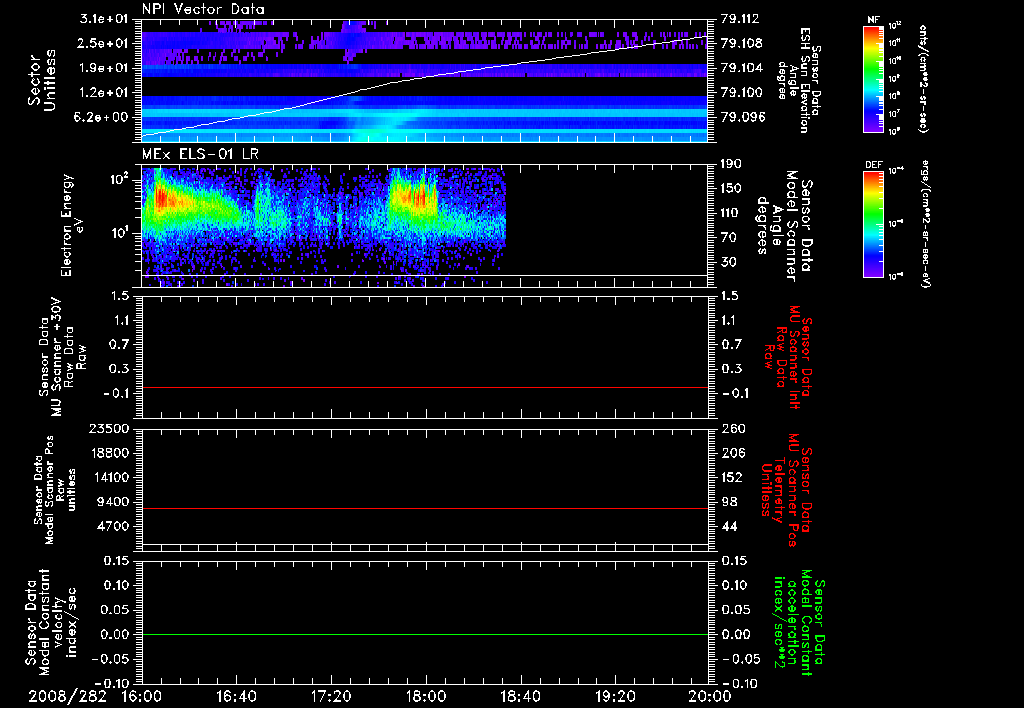This screenshot has height=708, width=1024.
Task: Click the NPI sector spectrogram plot
Action: click(425, 80)
